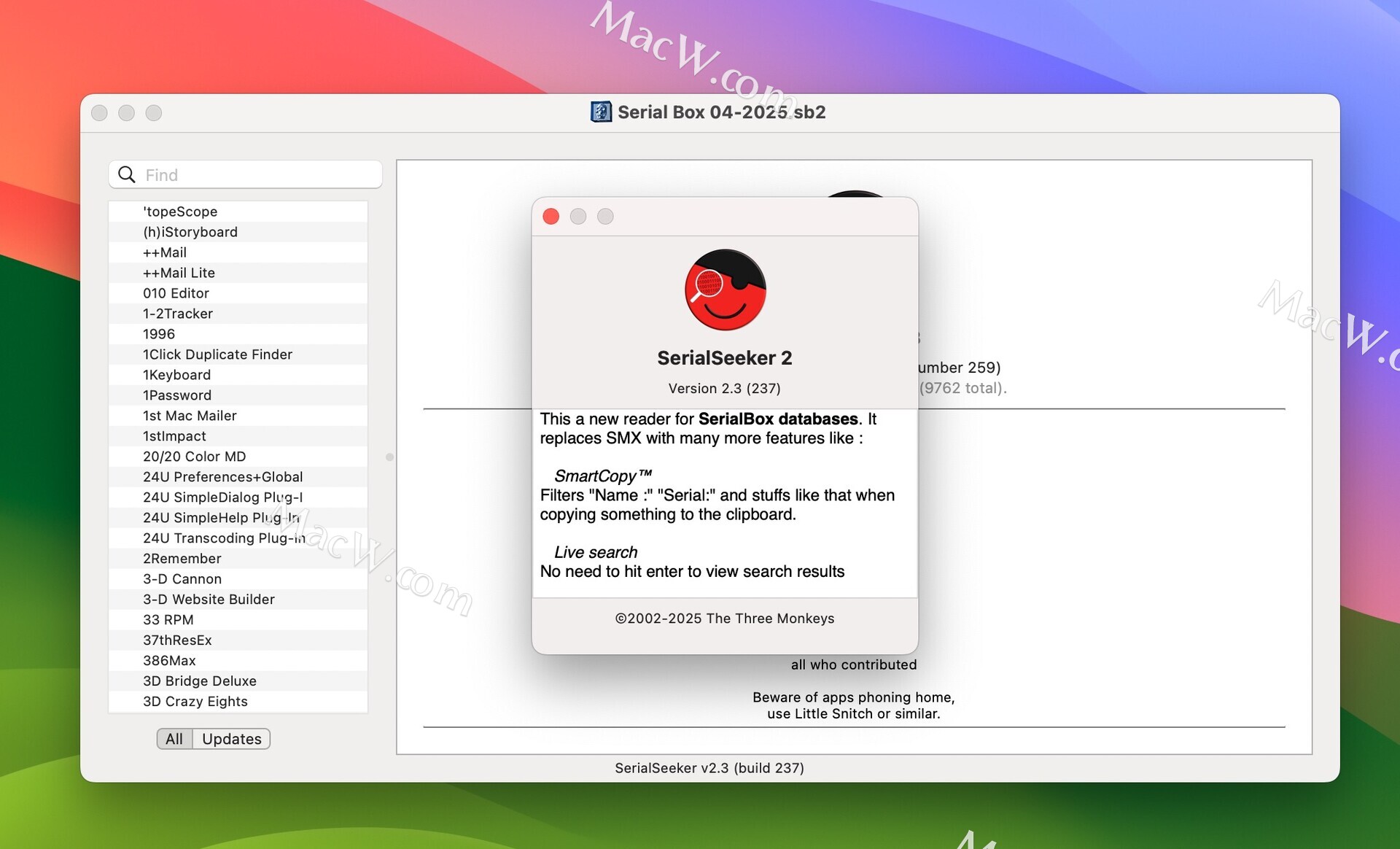
Task: Switch to the All tab
Action: click(x=174, y=739)
